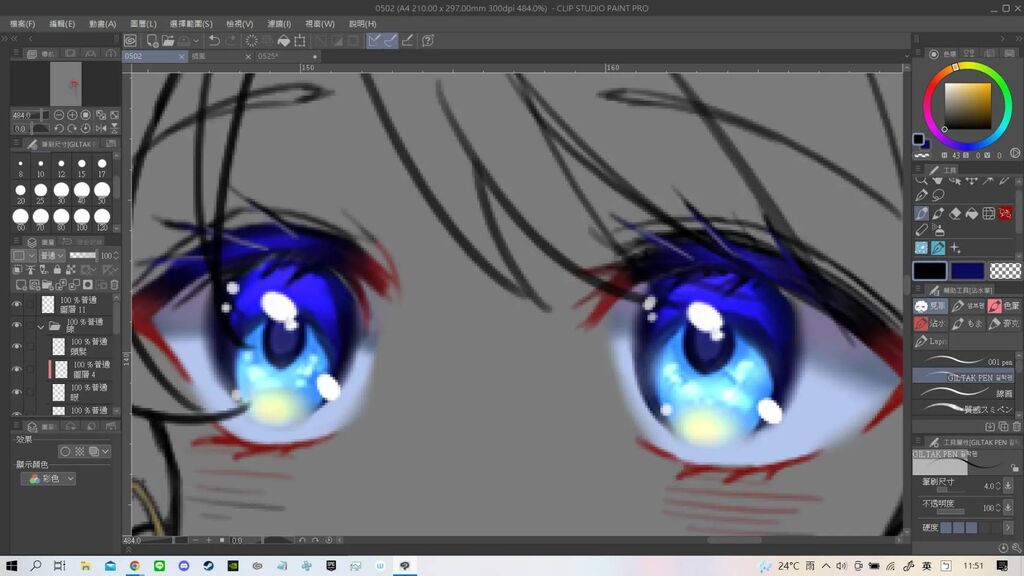Create a new canvas from toolbar
This screenshot has height=576, width=1024.
coord(152,40)
